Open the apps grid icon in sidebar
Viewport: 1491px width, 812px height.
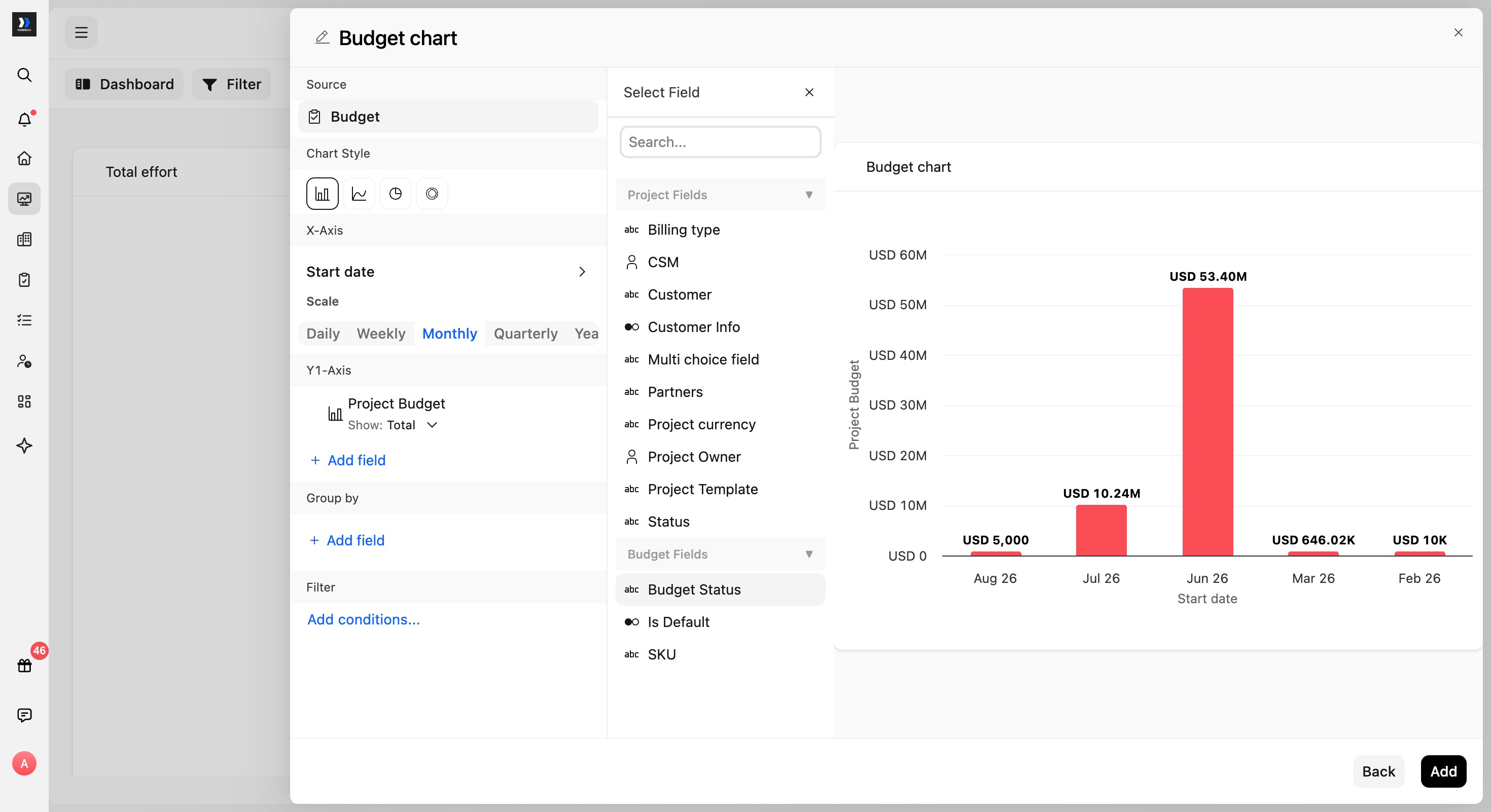coord(24,401)
